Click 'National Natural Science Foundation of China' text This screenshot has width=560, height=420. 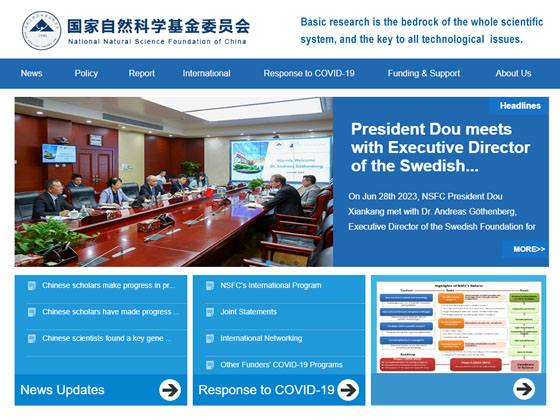(x=157, y=41)
